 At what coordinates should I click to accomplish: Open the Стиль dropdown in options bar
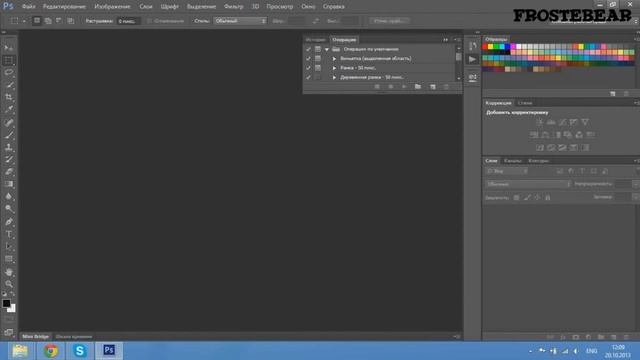(240, 21)
